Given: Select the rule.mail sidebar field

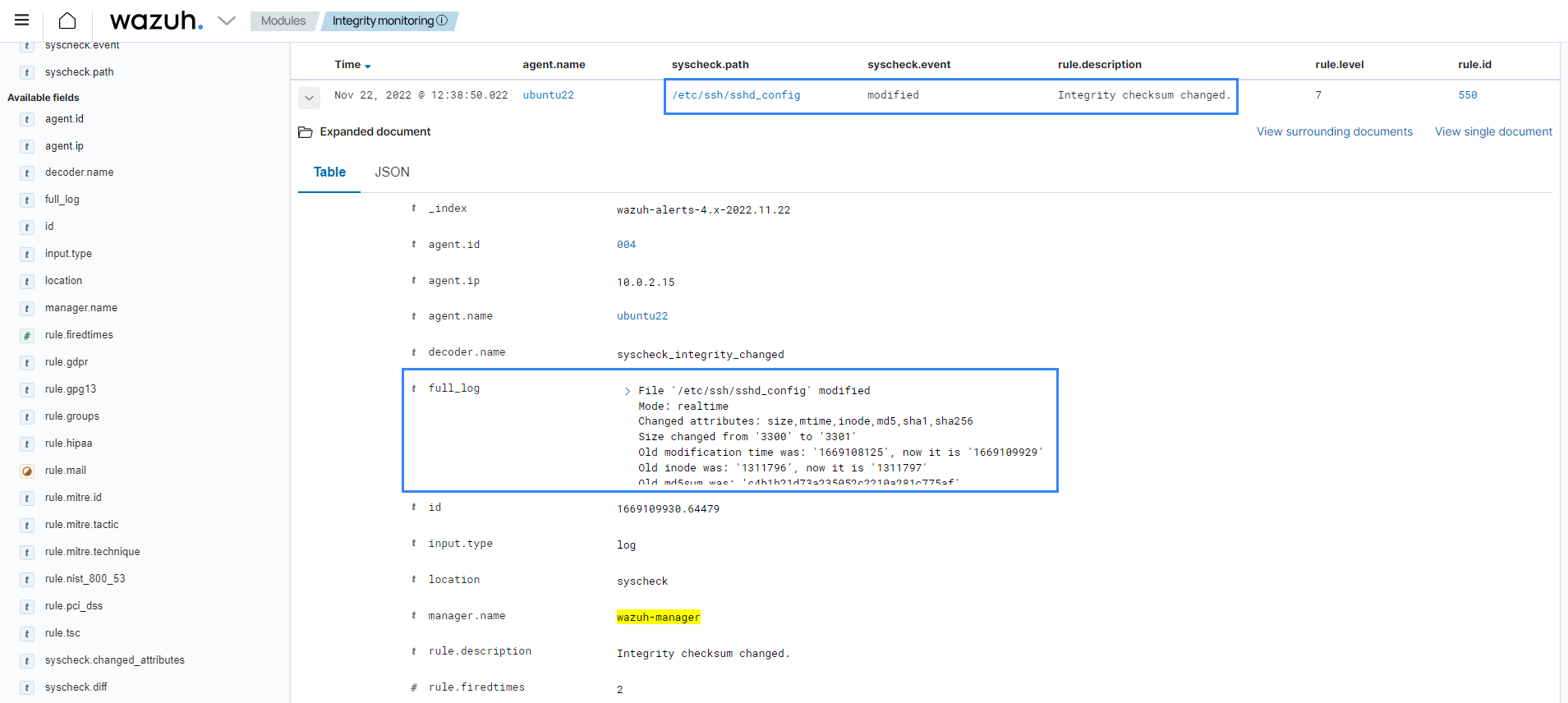Looking at the screenshot, I should pos(66,471).
